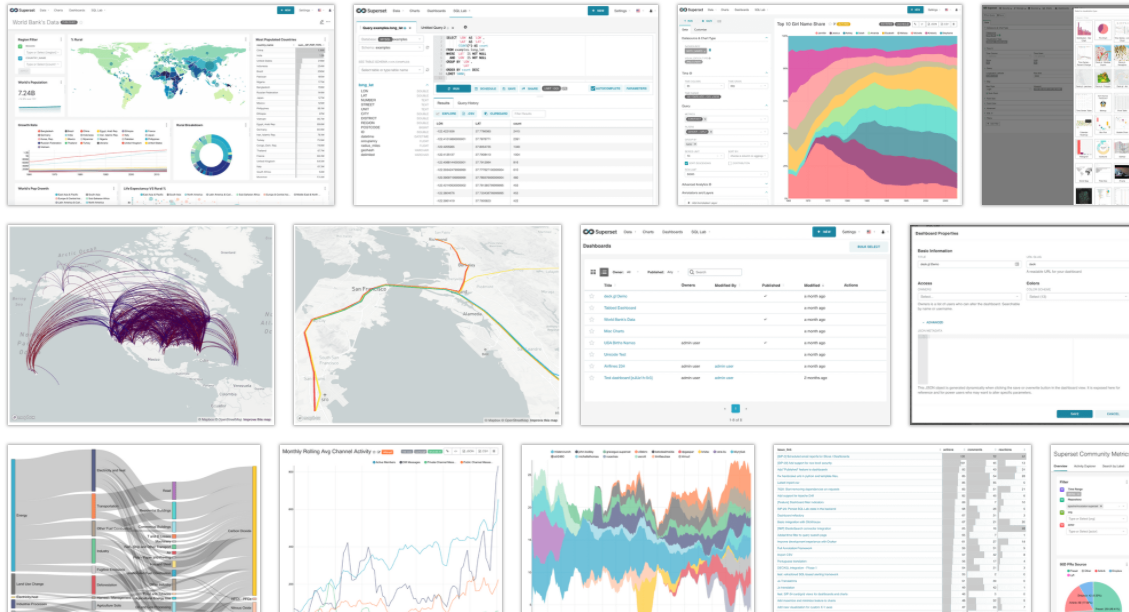Image resolution: width=1129 pixels, height=612 pixels.
Task: Switch to Query History tab in SQL Lab
Action: click(468, 103)
